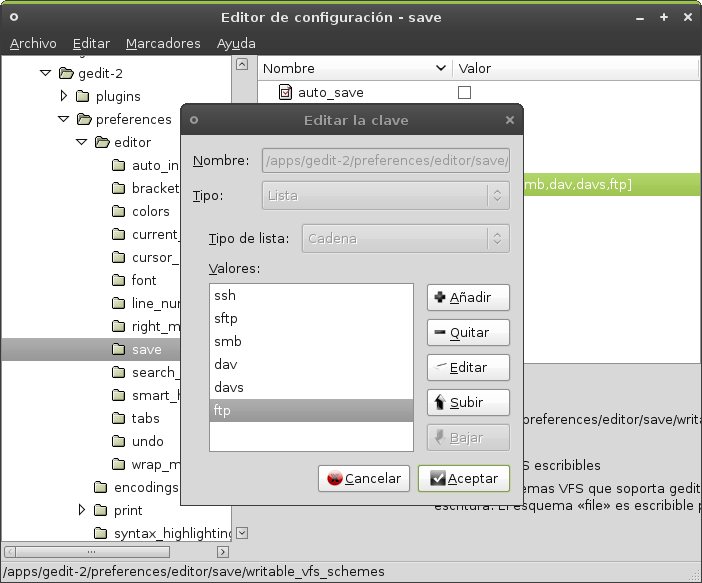The height and width of the screenshot is (583, 702).
Task: Select the tabs tree item
Action: coord(146,418)
